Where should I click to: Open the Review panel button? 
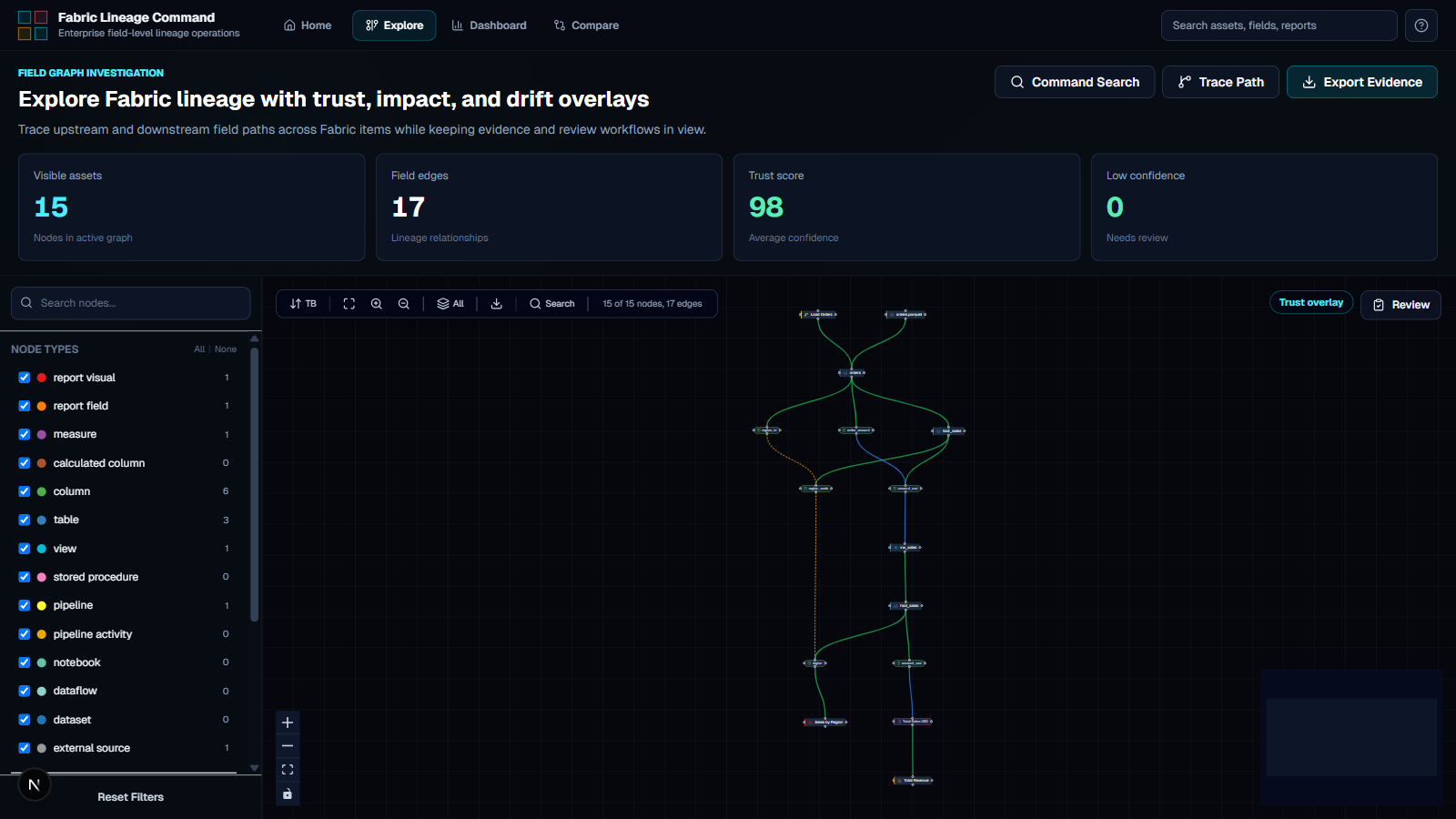[1400, 305]
